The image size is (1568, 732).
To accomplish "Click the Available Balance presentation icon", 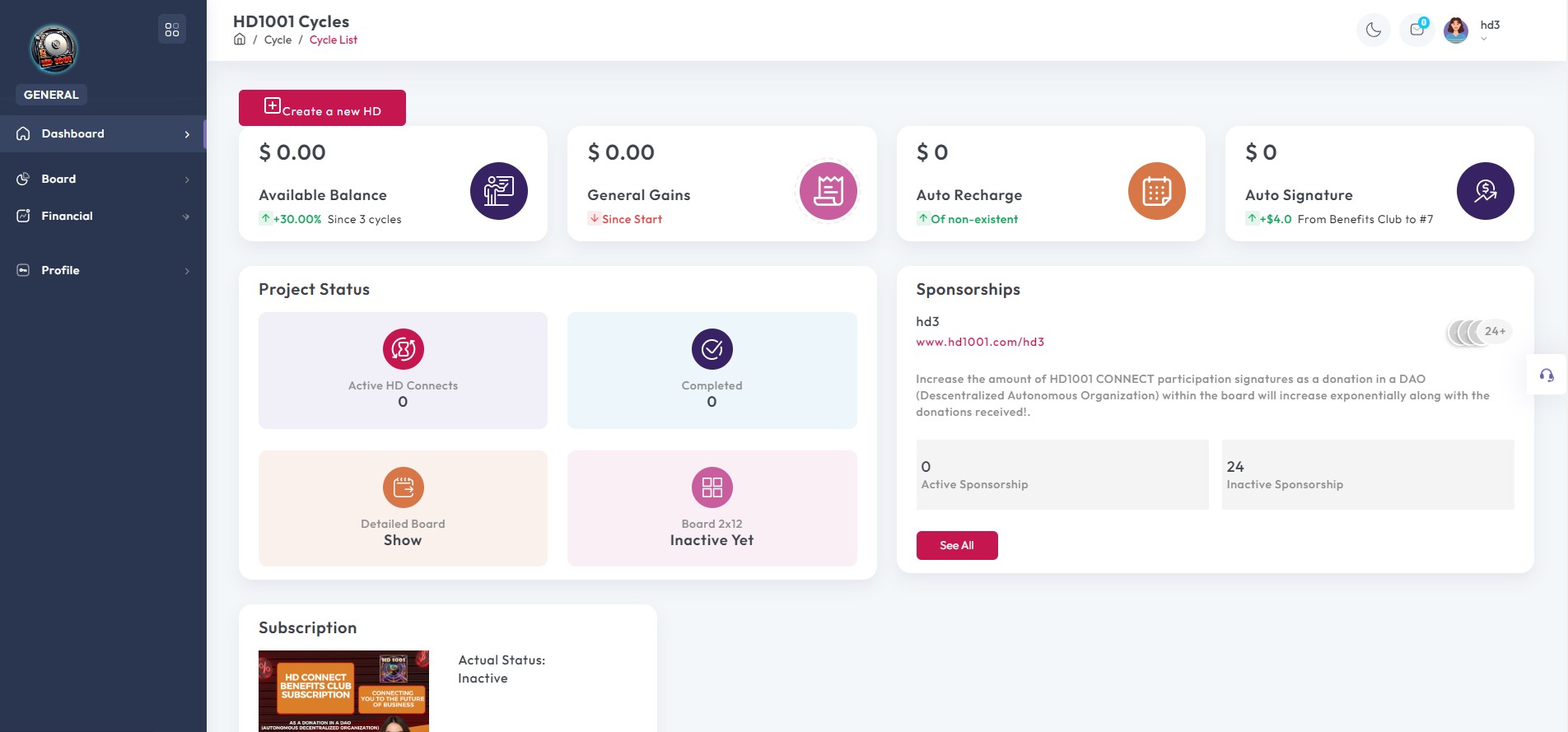I will 498,191.
